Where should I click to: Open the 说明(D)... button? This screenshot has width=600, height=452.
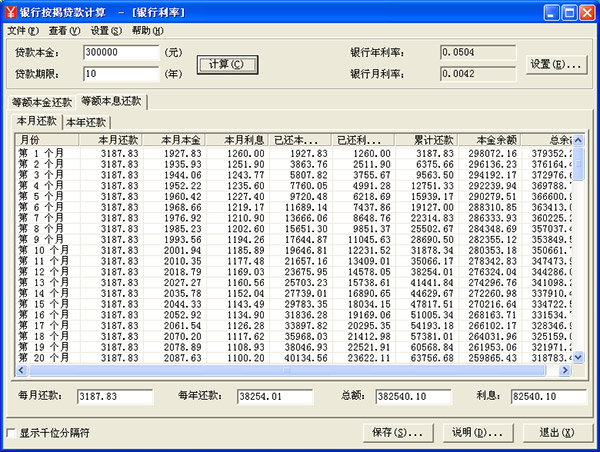(x=478, y=432)
